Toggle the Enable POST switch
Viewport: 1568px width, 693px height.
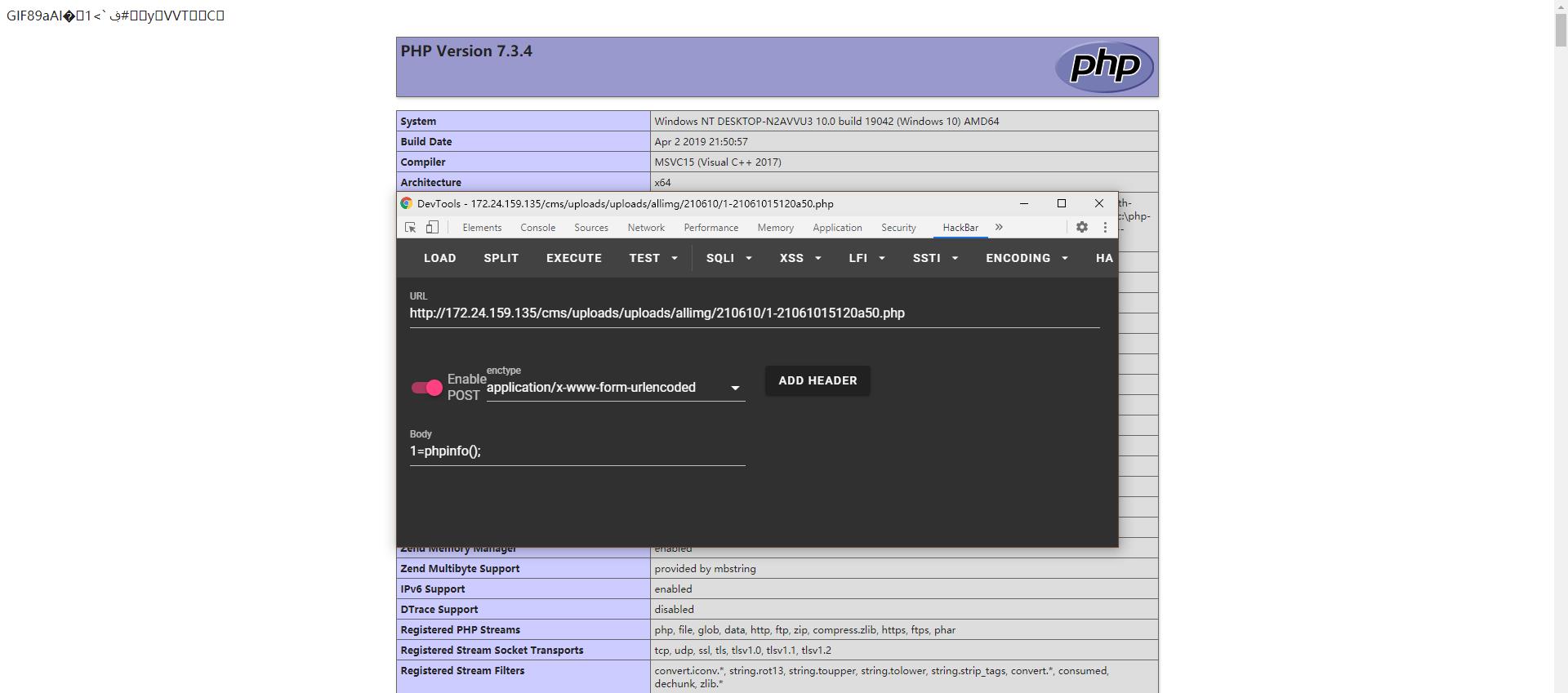point(426,388)
